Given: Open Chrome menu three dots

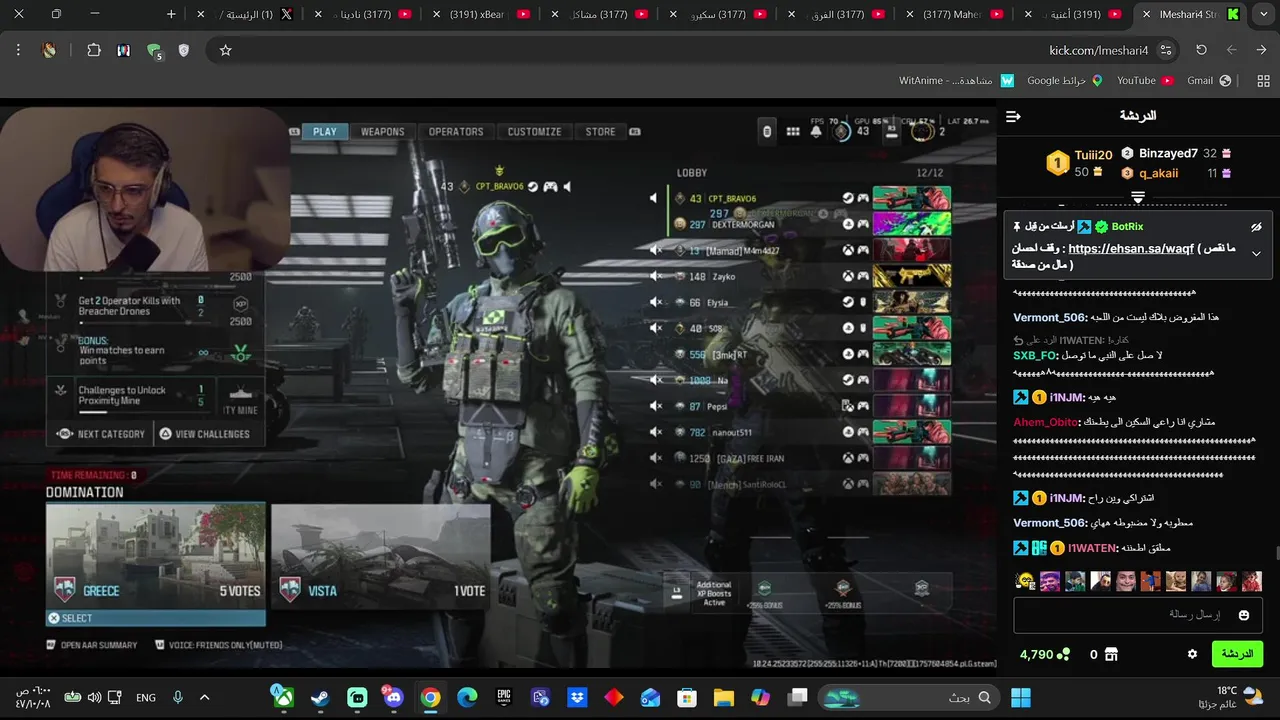Looking at the screenshot, I should pyautogui.click(x=18, y=50).
